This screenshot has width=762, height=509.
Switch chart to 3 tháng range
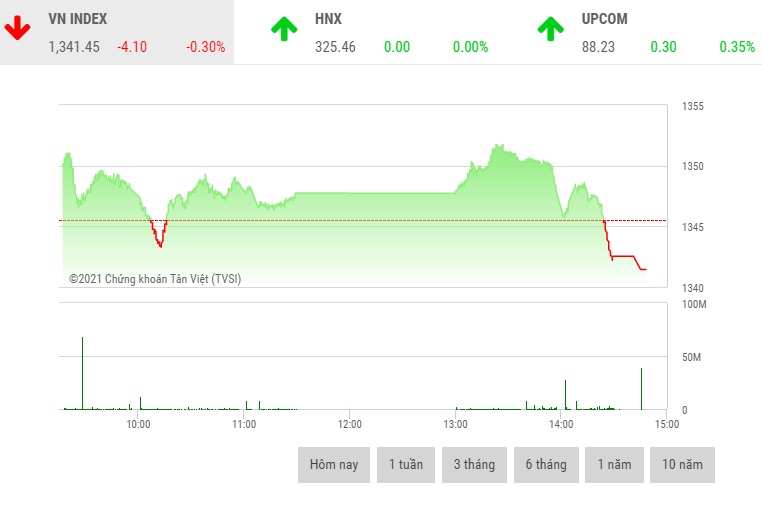pos(474,464)
